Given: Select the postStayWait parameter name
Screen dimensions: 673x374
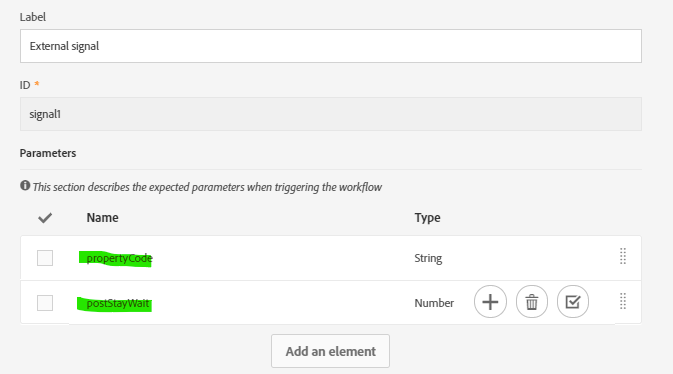Looking at the screenshot, I should [x=118, y=303].
